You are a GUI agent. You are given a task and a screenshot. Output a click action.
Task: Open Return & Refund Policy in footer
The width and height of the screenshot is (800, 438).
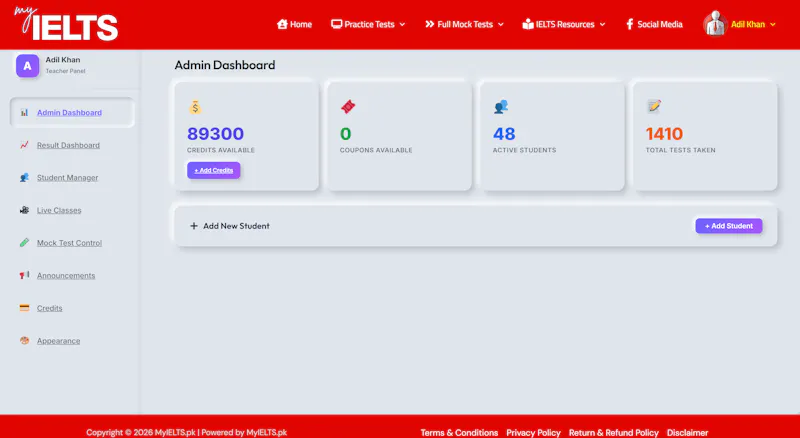point(614,432)
